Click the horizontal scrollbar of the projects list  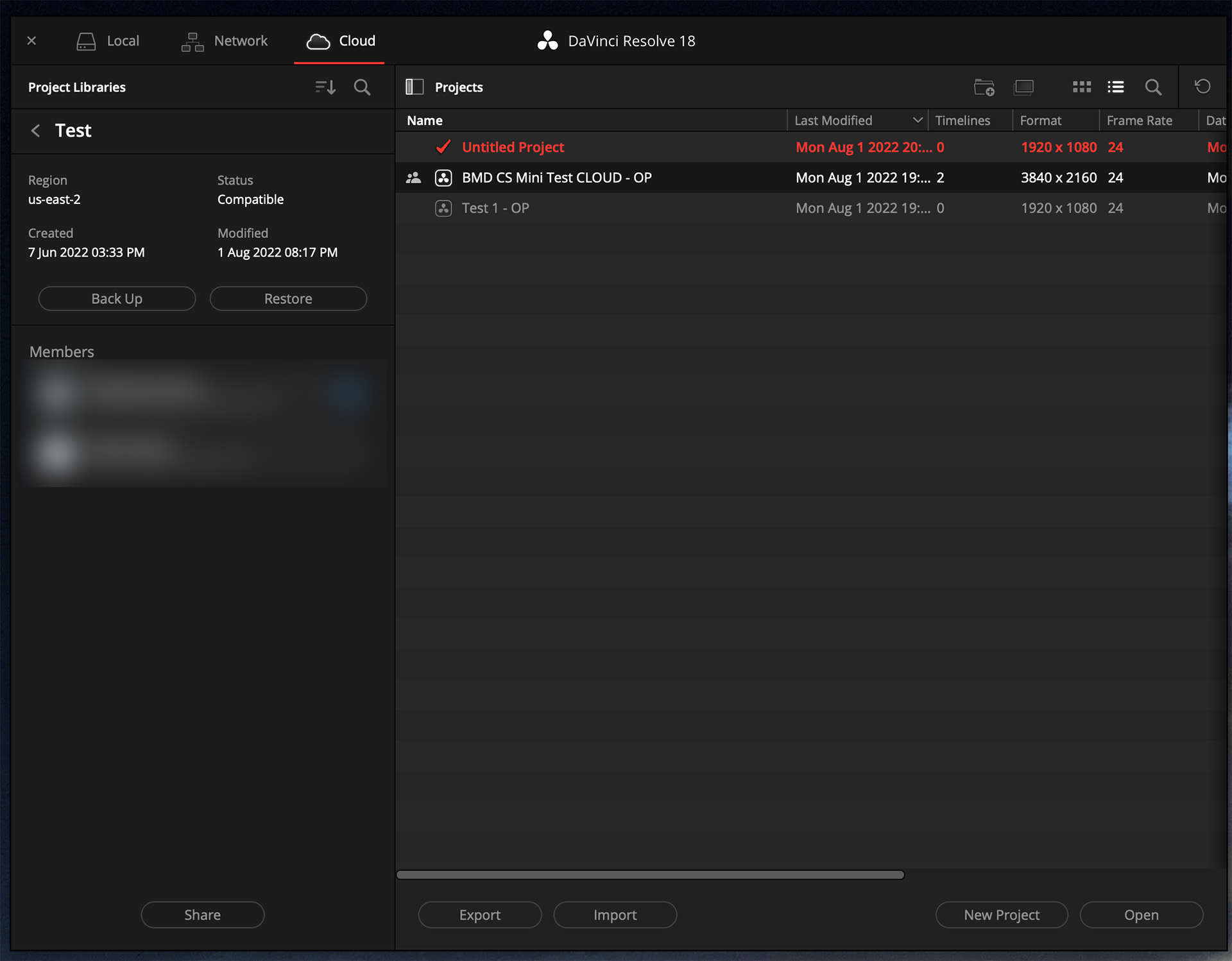[651, 875]
